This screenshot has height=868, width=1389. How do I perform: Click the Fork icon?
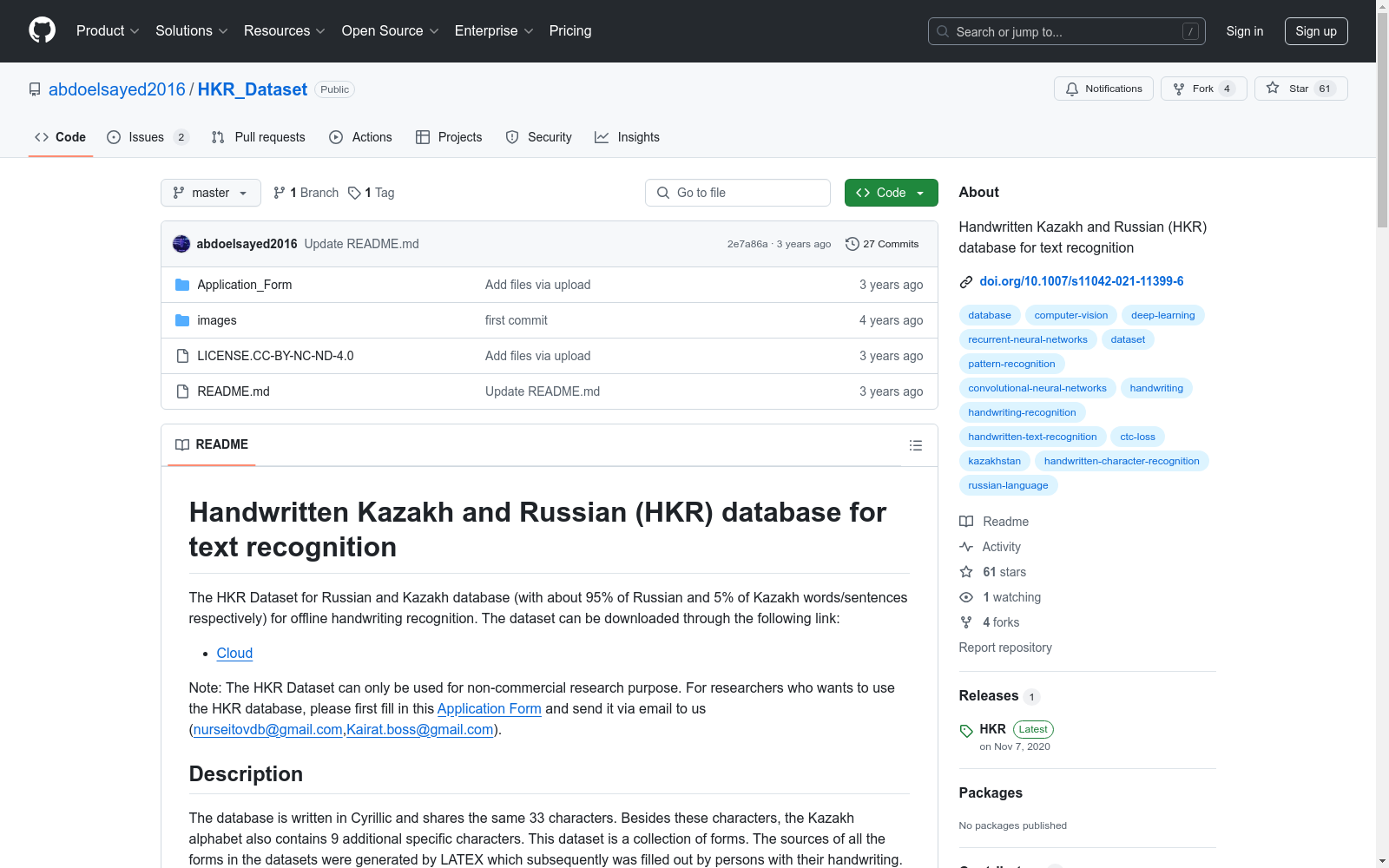(x=1179, y=89)
